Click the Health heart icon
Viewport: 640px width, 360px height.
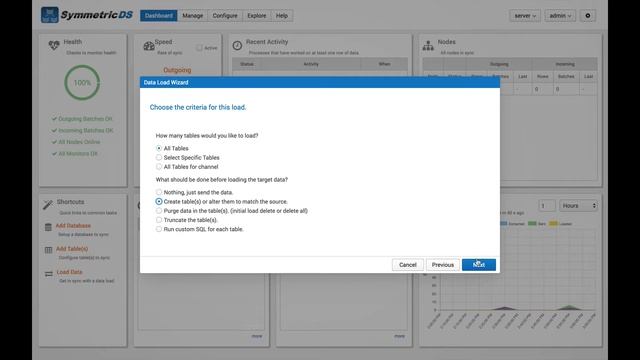pos(53,45)
